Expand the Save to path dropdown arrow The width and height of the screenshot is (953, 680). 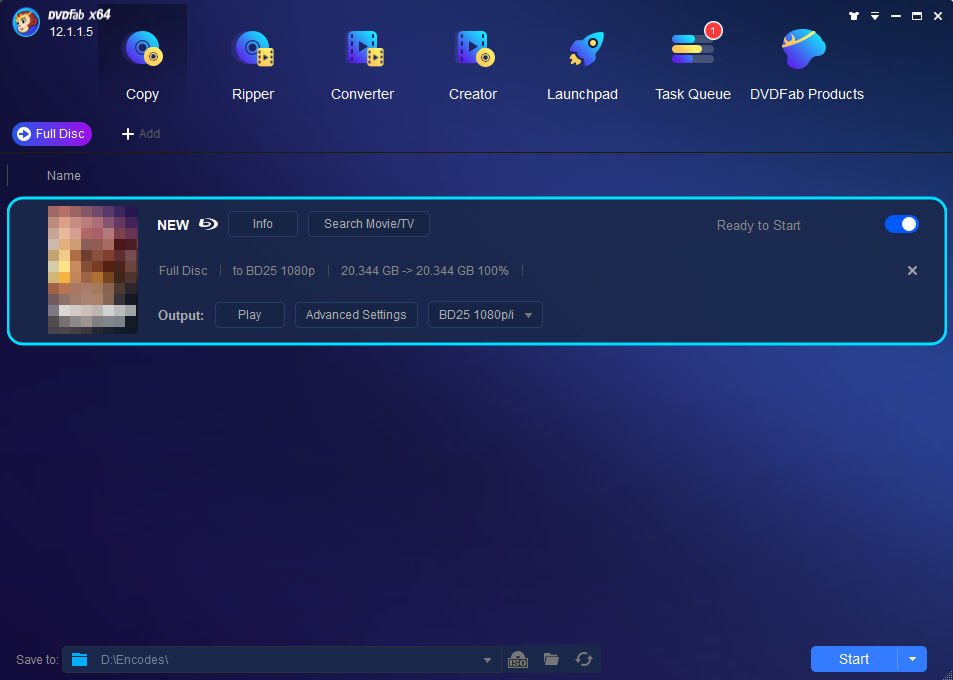[487, 660]
